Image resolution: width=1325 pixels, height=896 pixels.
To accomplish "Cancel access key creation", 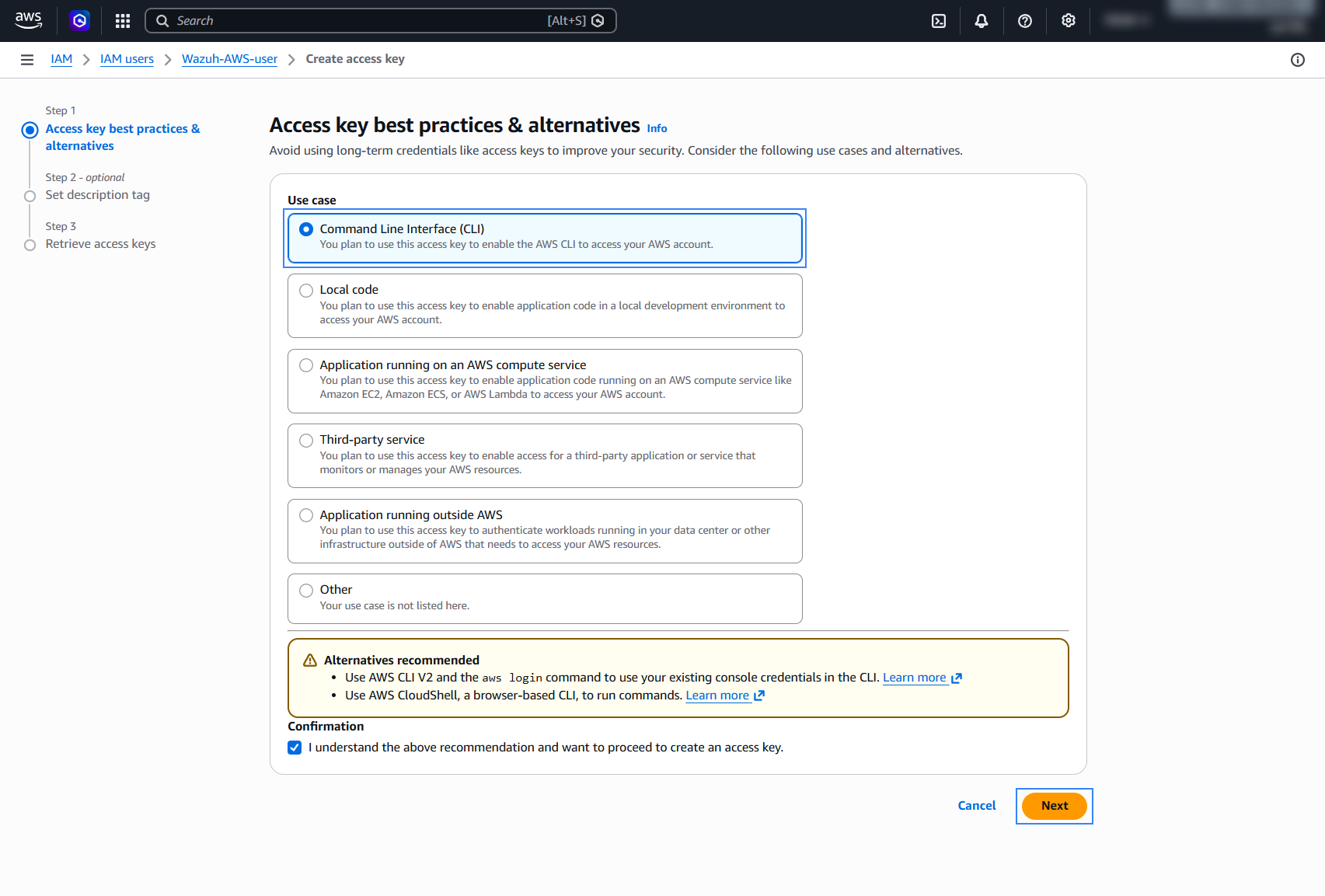I will coord(976,806).
